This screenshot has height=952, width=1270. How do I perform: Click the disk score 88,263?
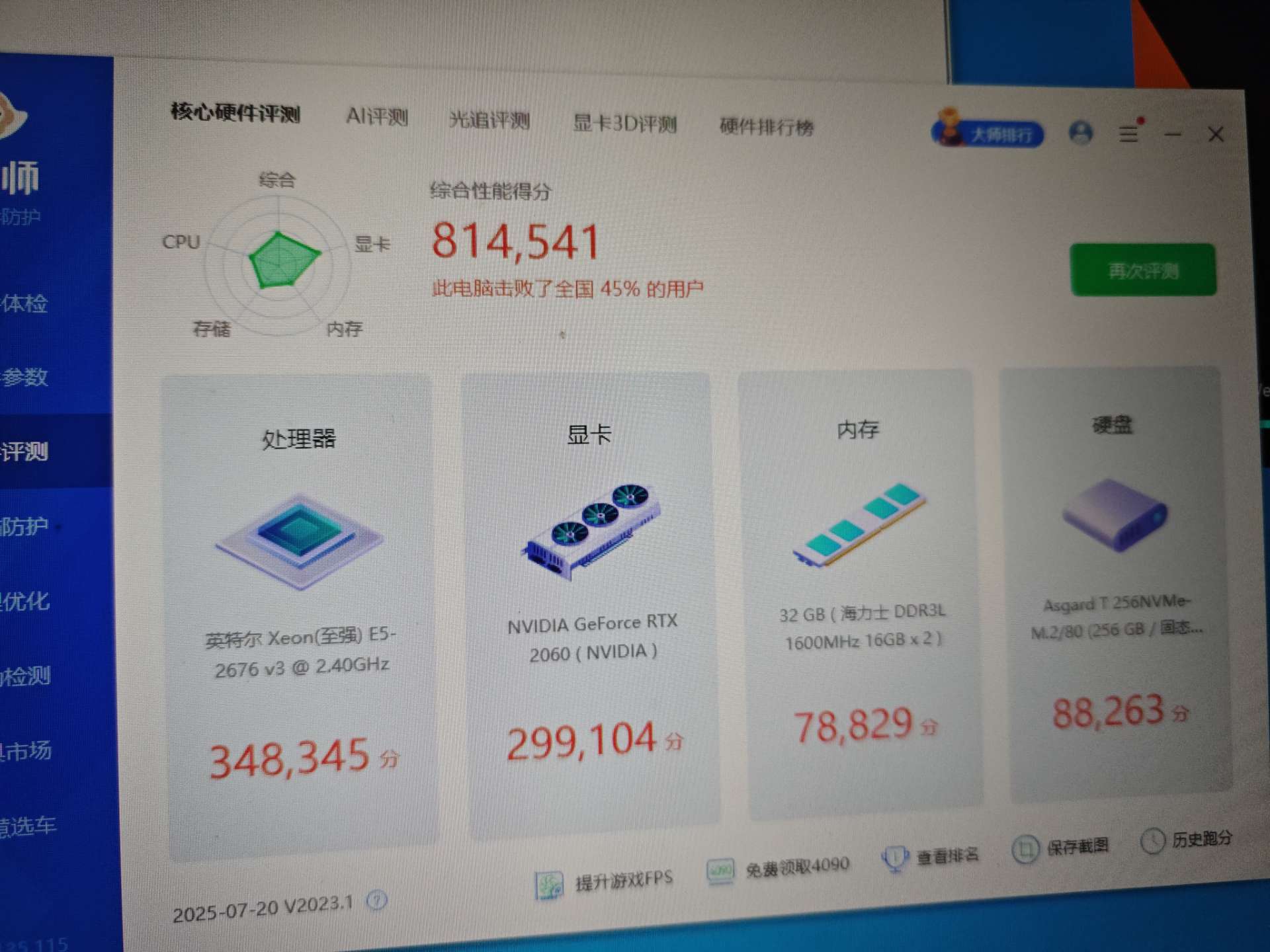coord(1109,711)
